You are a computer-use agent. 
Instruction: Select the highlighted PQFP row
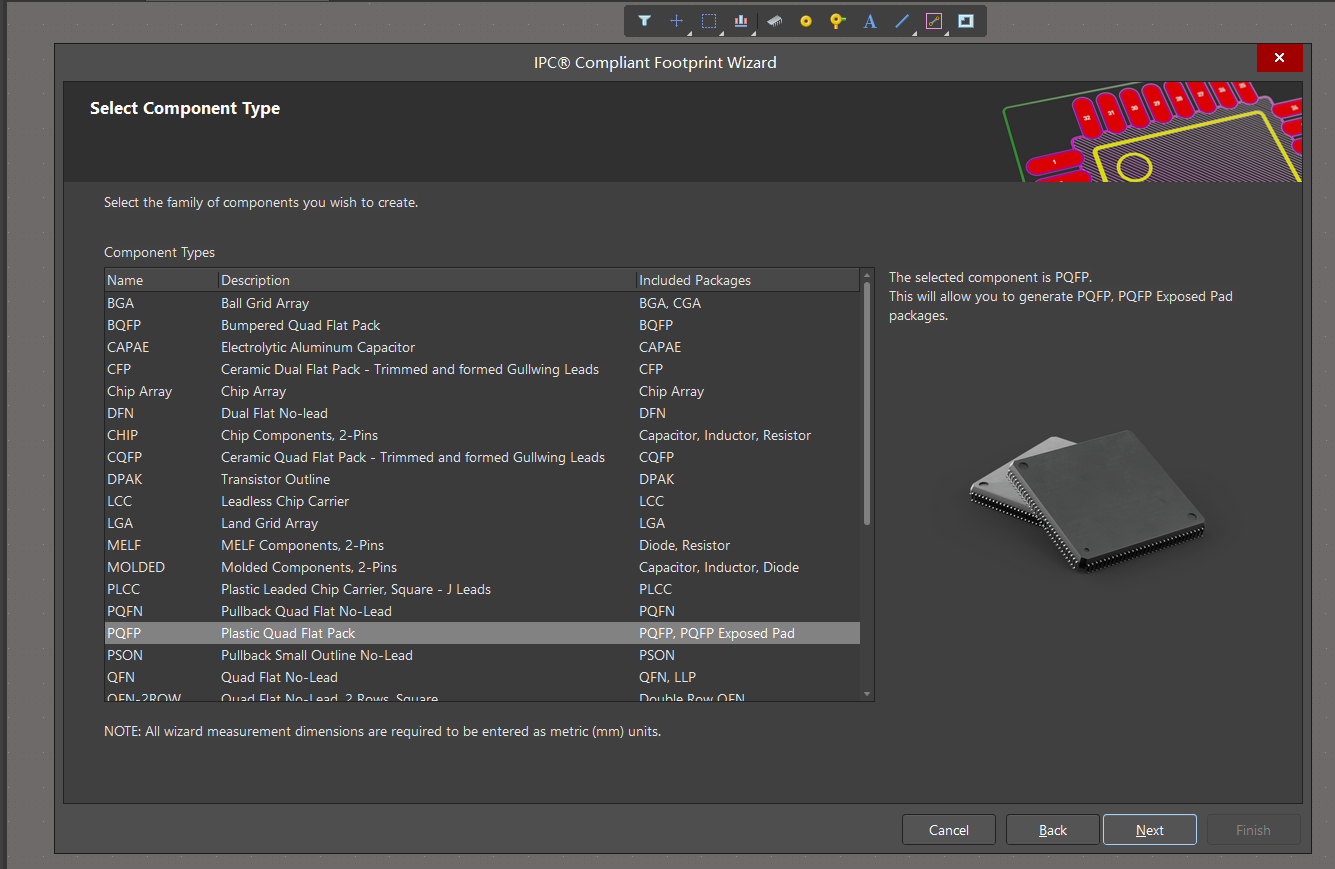click(482, 633)
